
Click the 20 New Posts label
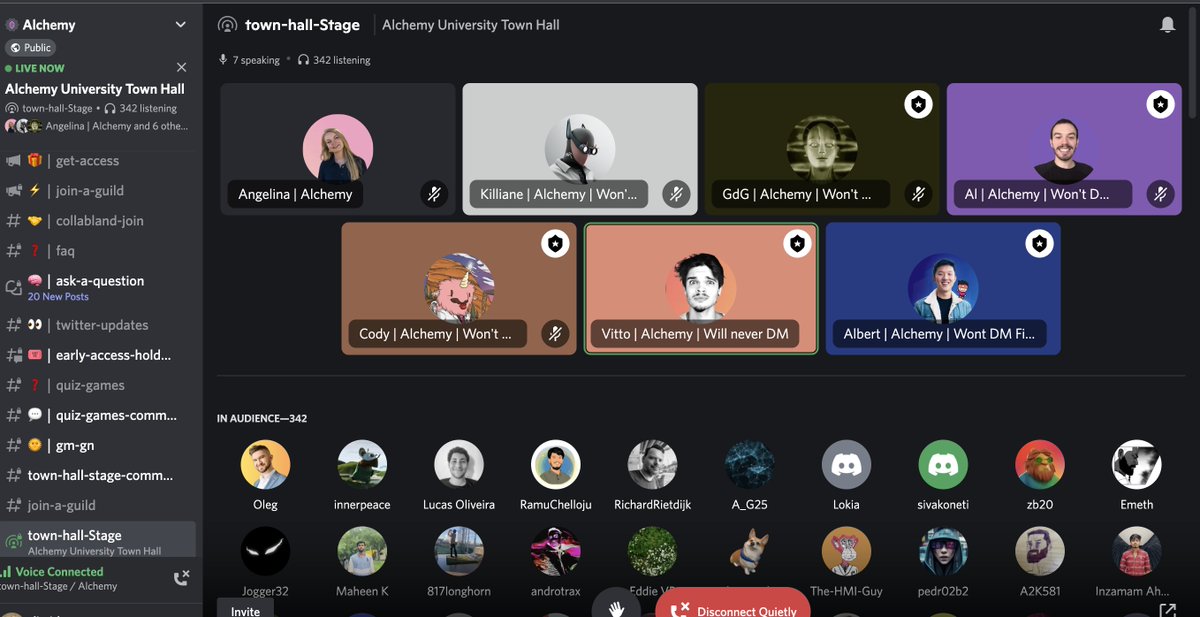click(58, 297)
